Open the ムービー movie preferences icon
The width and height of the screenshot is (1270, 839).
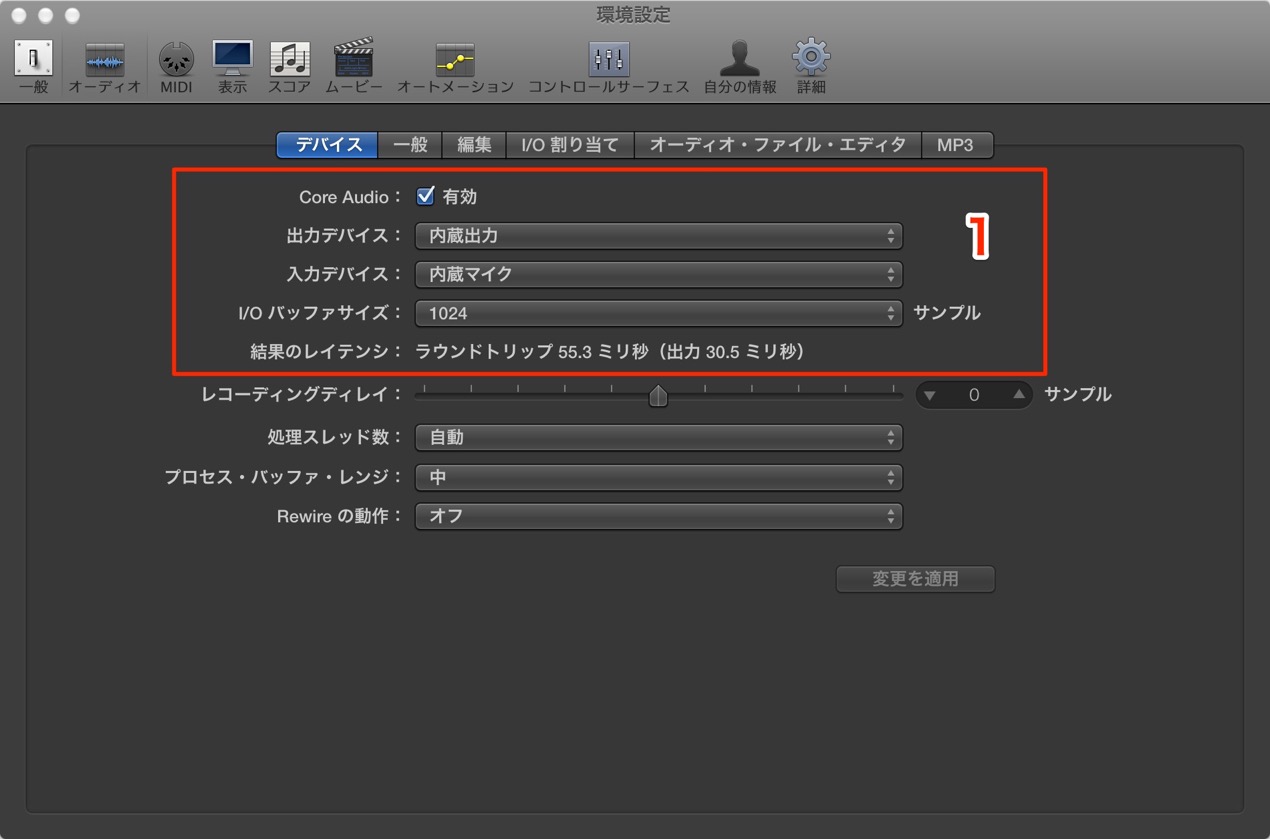coord(353,67)
